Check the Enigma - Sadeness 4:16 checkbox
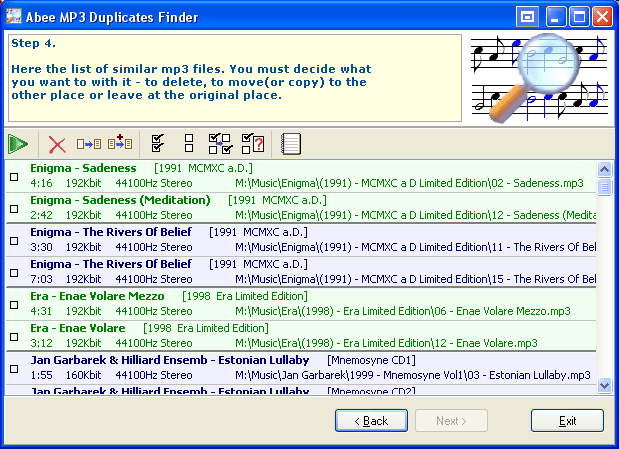Image resolution: width=619 pixels, height=449 pixels. point(14,177)
